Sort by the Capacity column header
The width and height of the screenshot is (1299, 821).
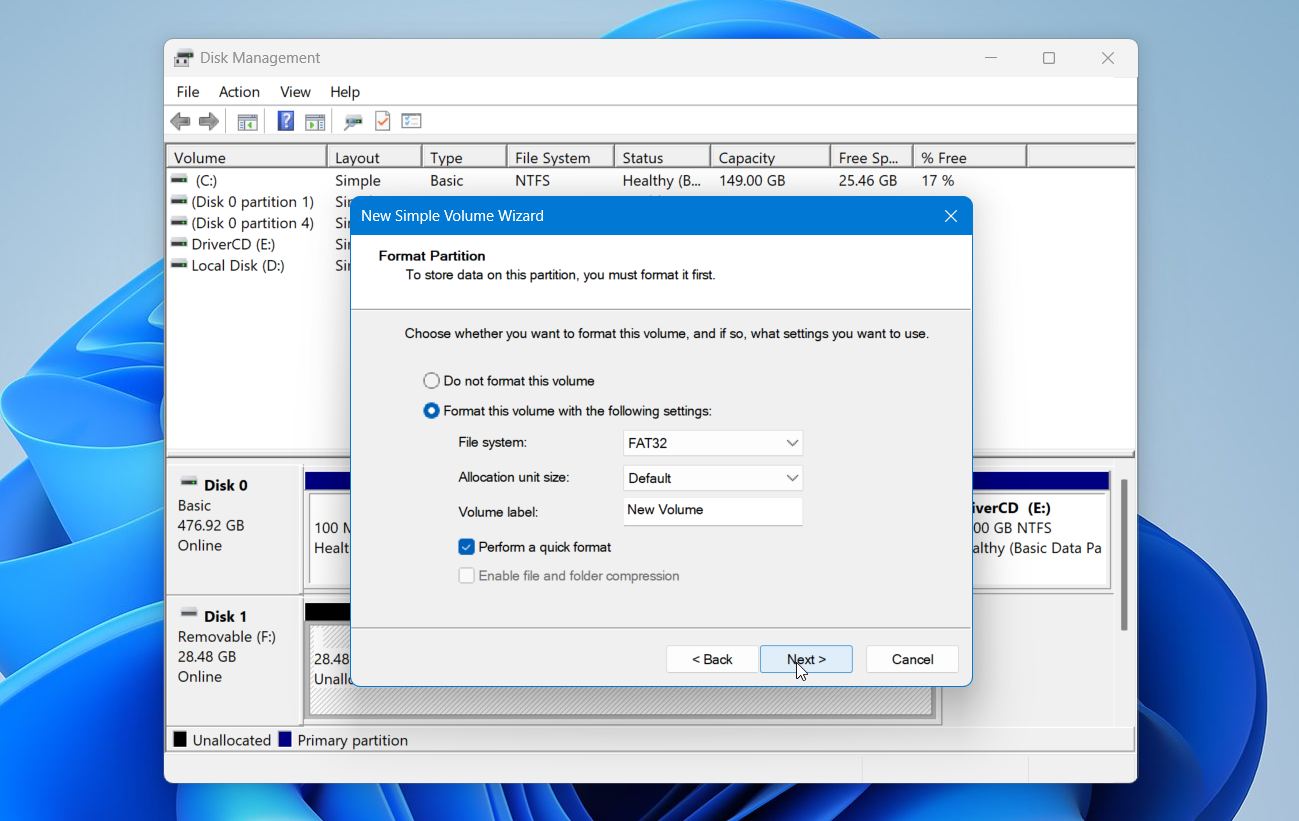click(771, 157)
